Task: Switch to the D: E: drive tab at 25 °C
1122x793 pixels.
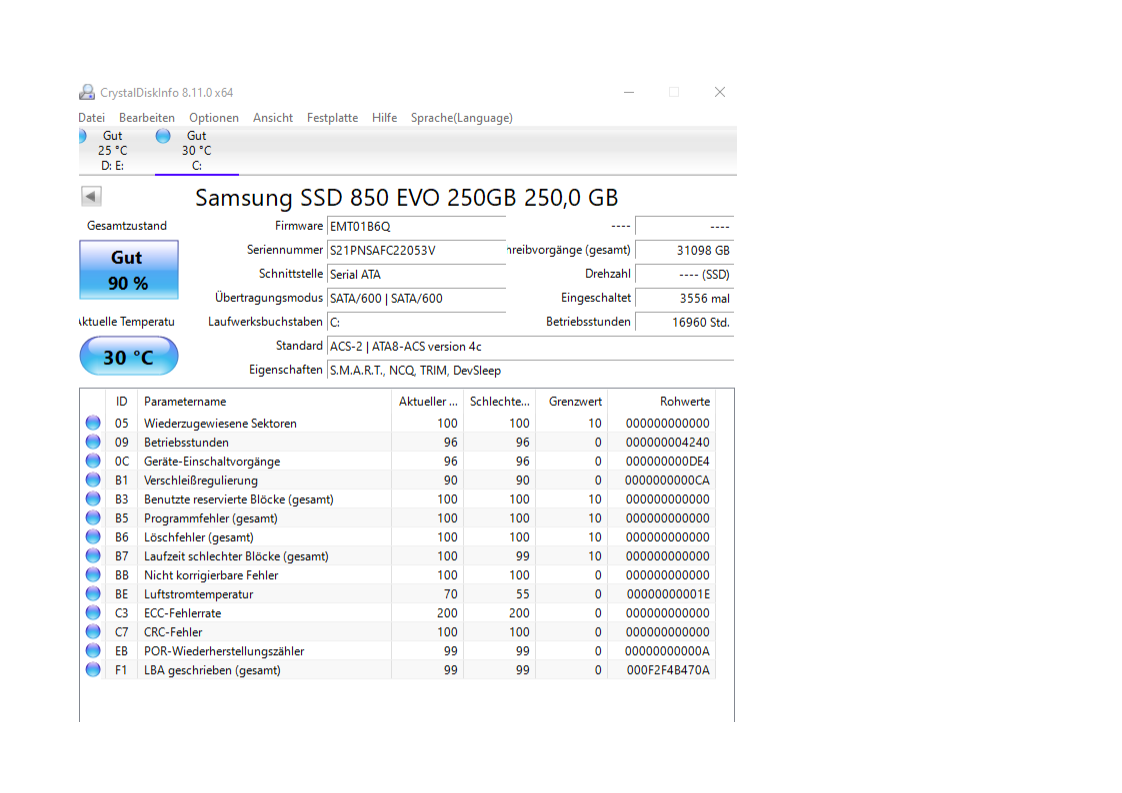Action: [x=112, y=151]
